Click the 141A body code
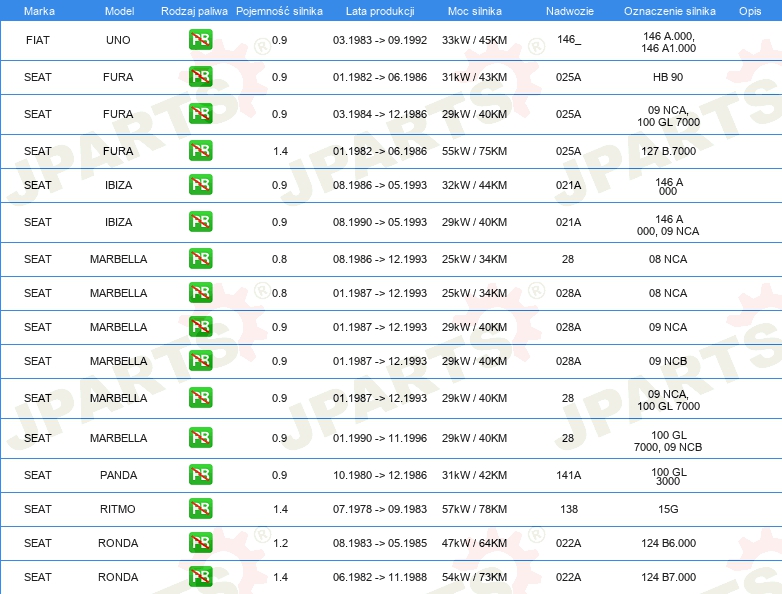 coord(569,475)
